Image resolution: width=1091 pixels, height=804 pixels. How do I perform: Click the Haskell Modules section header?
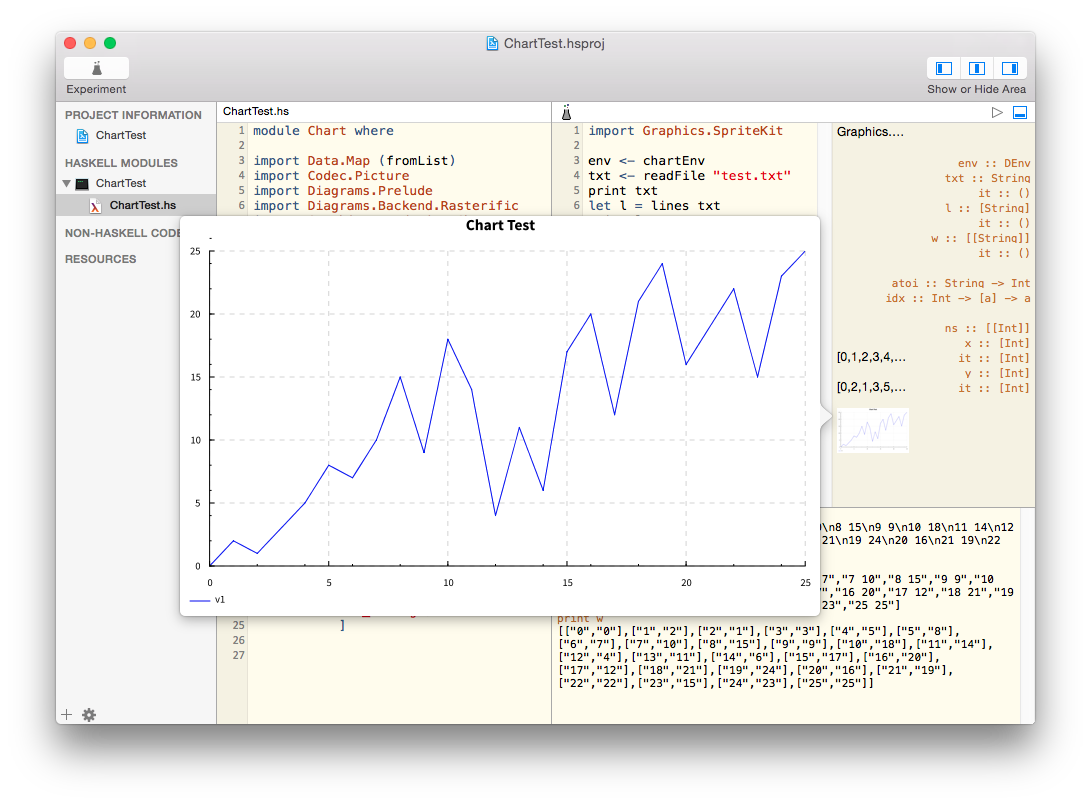(x=121, y=163)
